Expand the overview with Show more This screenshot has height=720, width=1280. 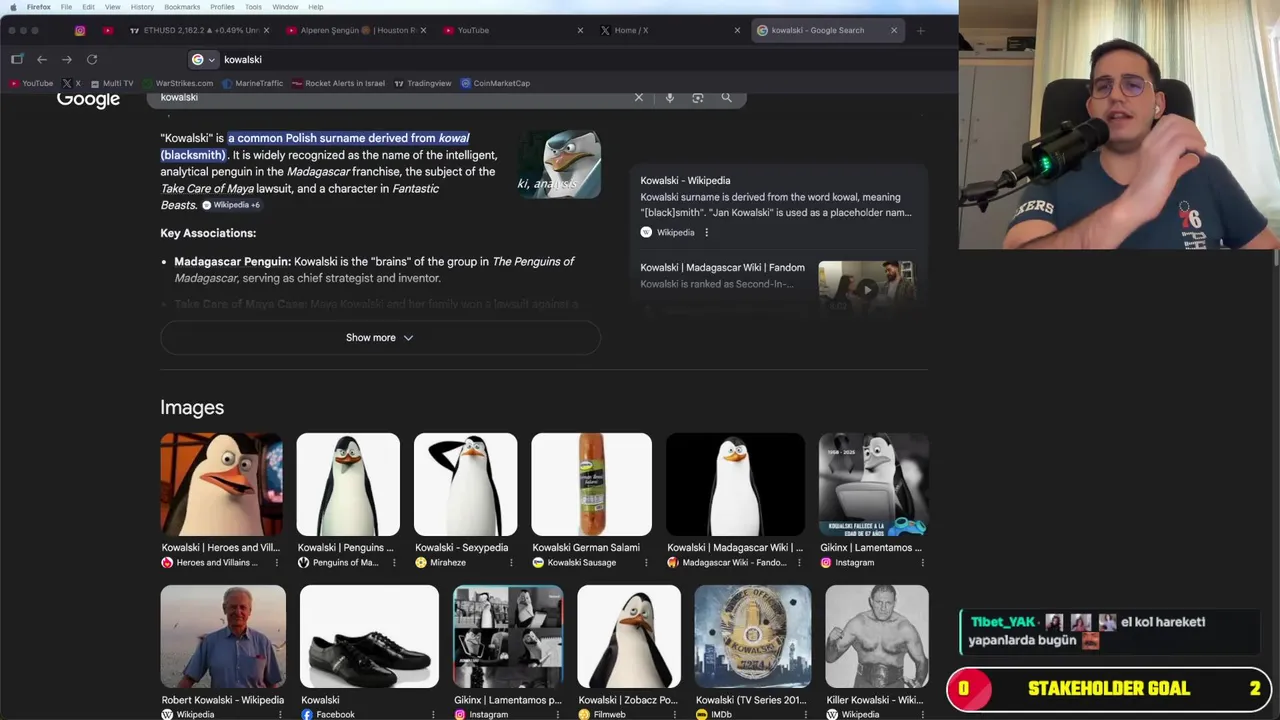380,338
